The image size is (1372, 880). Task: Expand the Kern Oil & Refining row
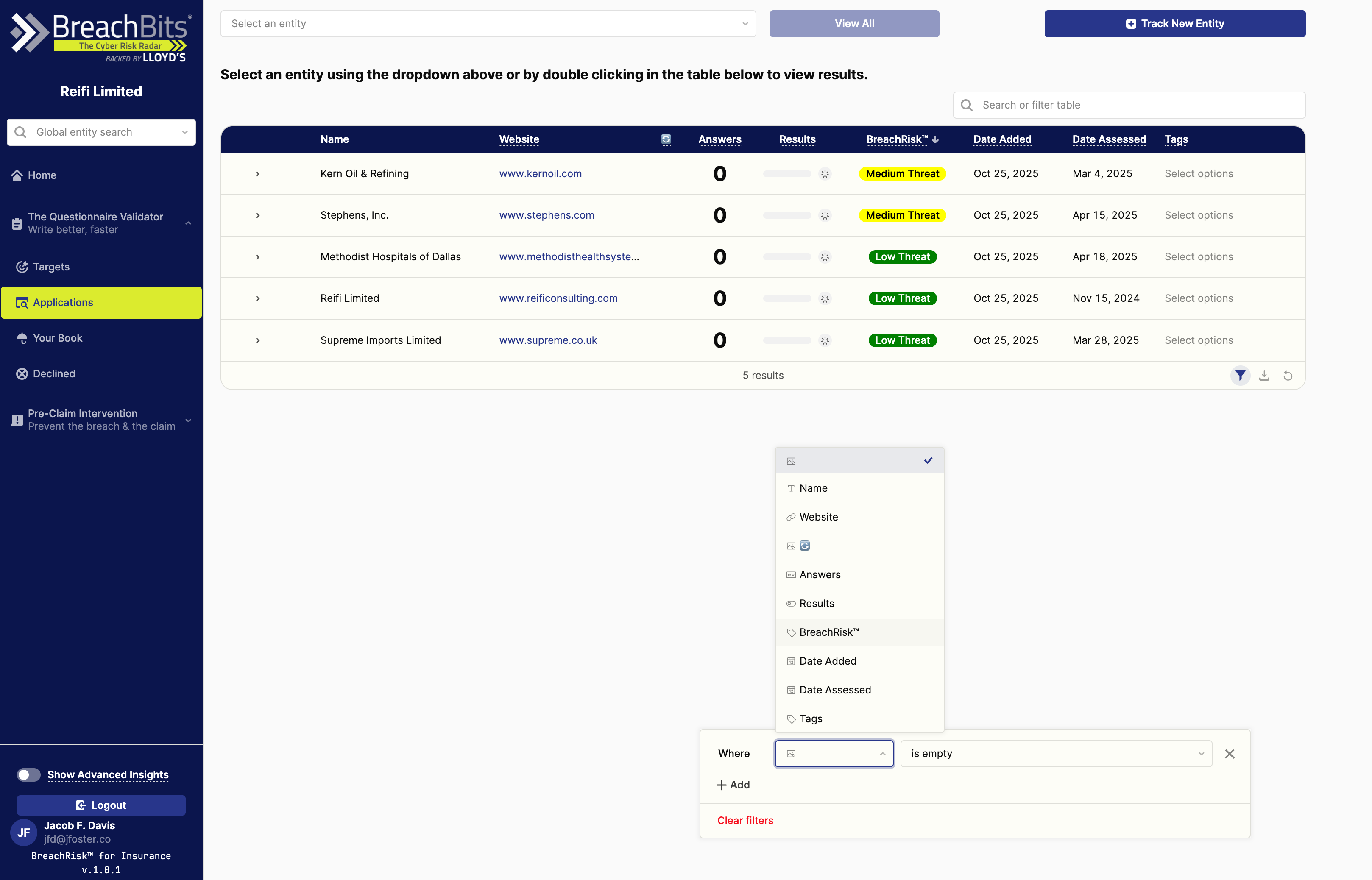pos(258,174)
